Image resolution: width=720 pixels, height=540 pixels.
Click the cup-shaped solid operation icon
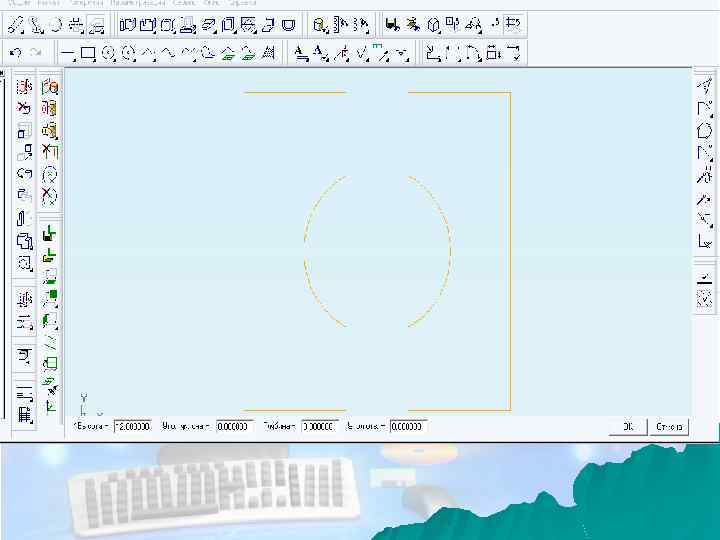tap(289, 25)
